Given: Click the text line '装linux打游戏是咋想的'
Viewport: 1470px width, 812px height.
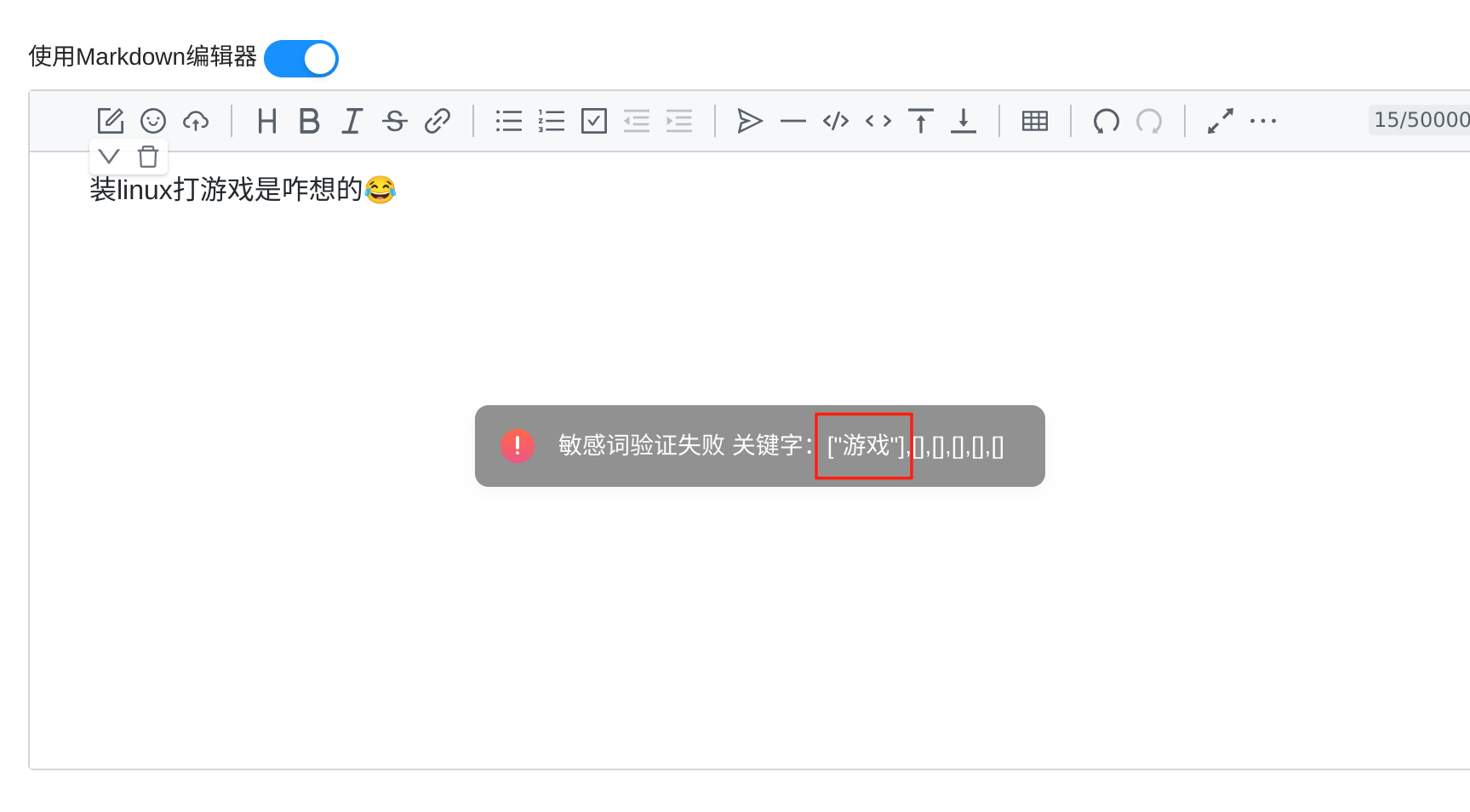Looking at the screenshot, I should point(226,189).
